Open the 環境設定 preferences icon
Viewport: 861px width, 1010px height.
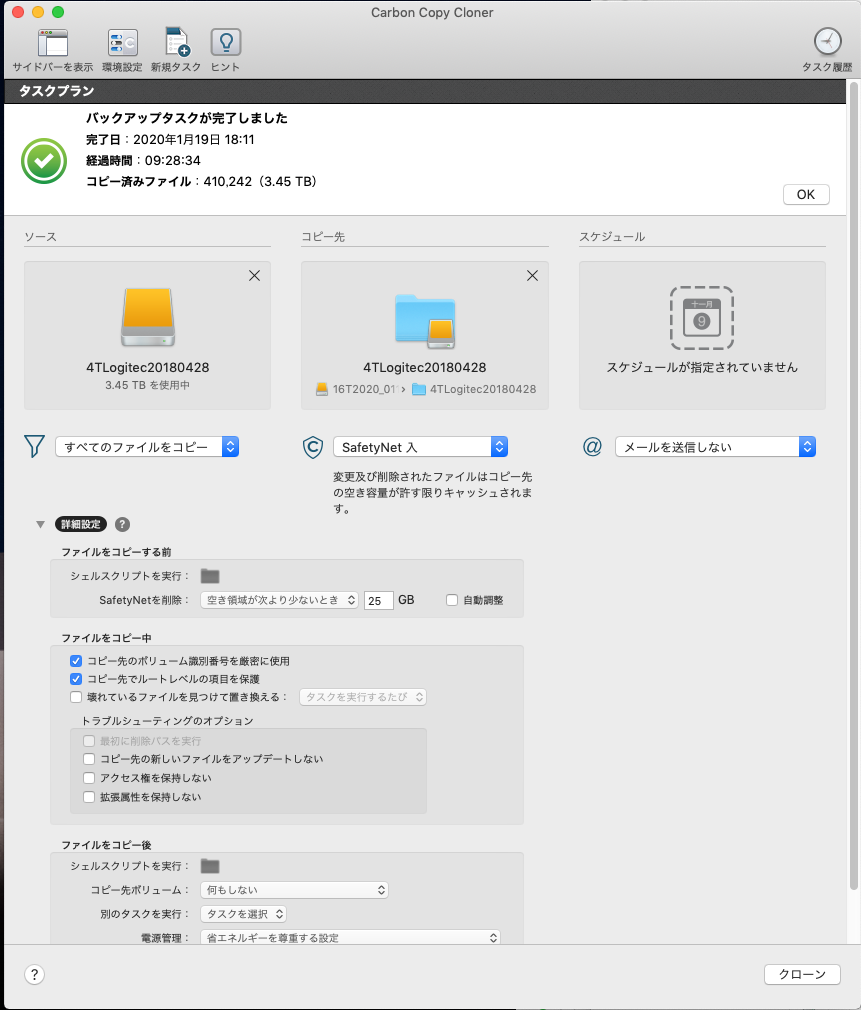(x=122, y=44)
